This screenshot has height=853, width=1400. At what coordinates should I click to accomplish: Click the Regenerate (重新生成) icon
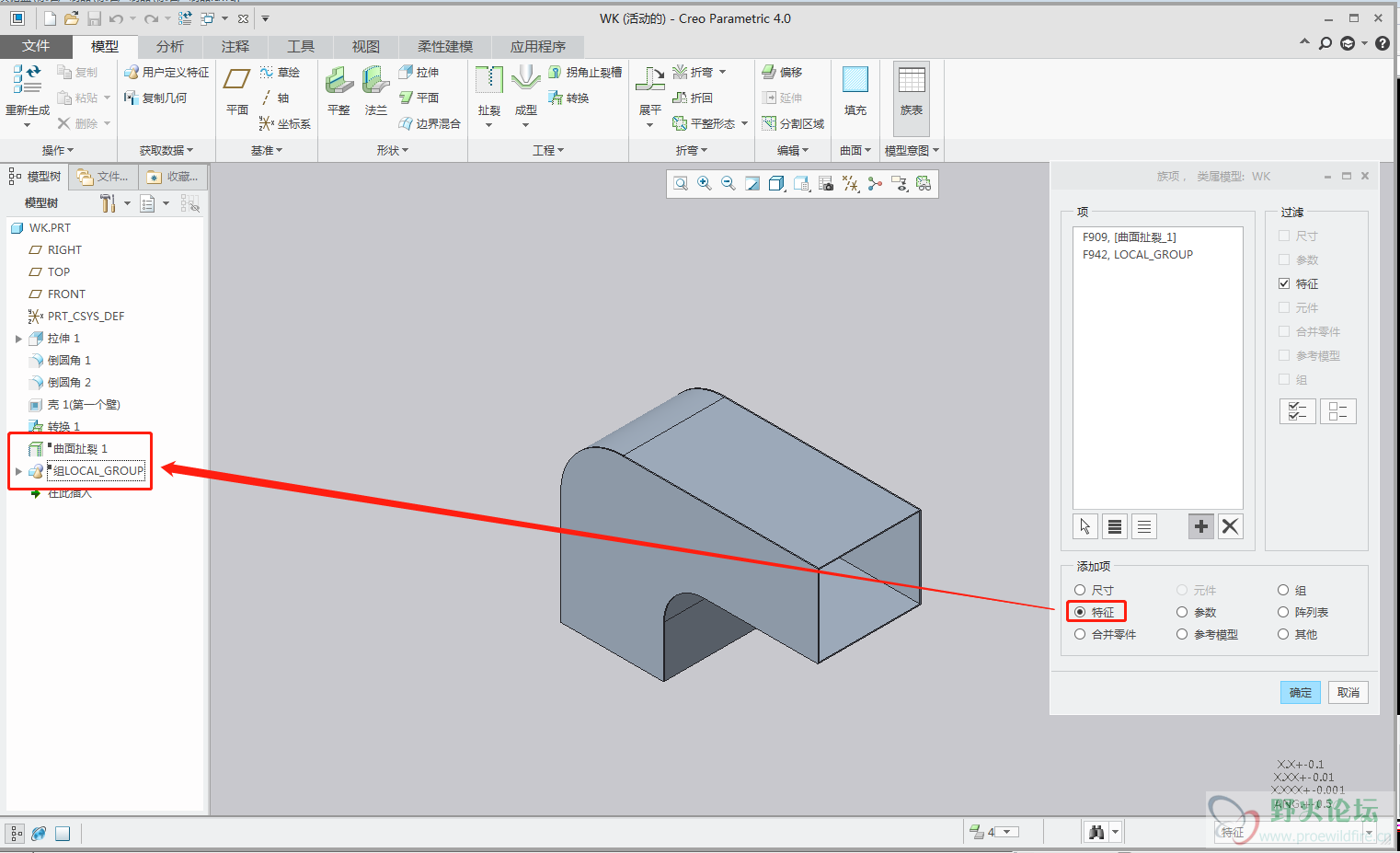[x=27, y=79]
